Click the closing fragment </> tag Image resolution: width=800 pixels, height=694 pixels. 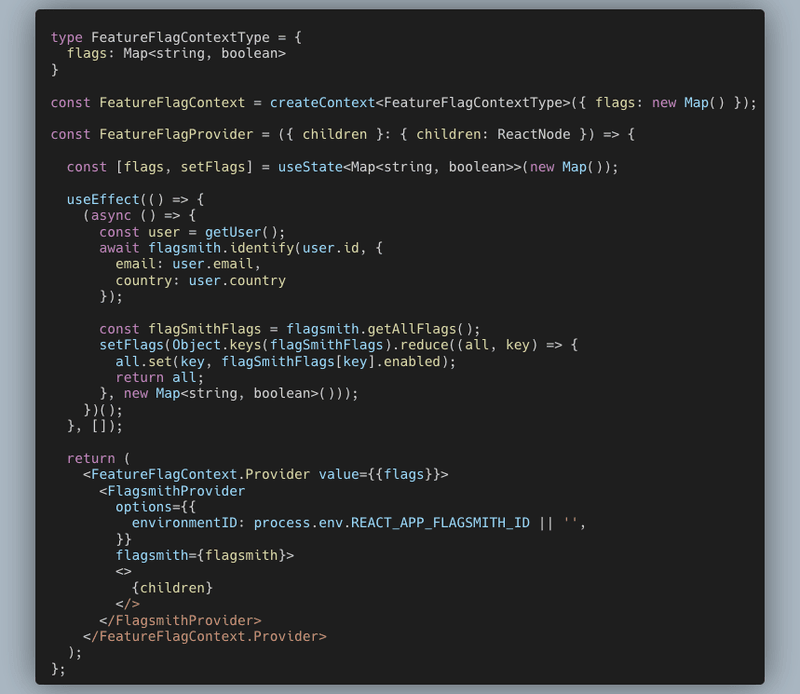coord(128,605)
